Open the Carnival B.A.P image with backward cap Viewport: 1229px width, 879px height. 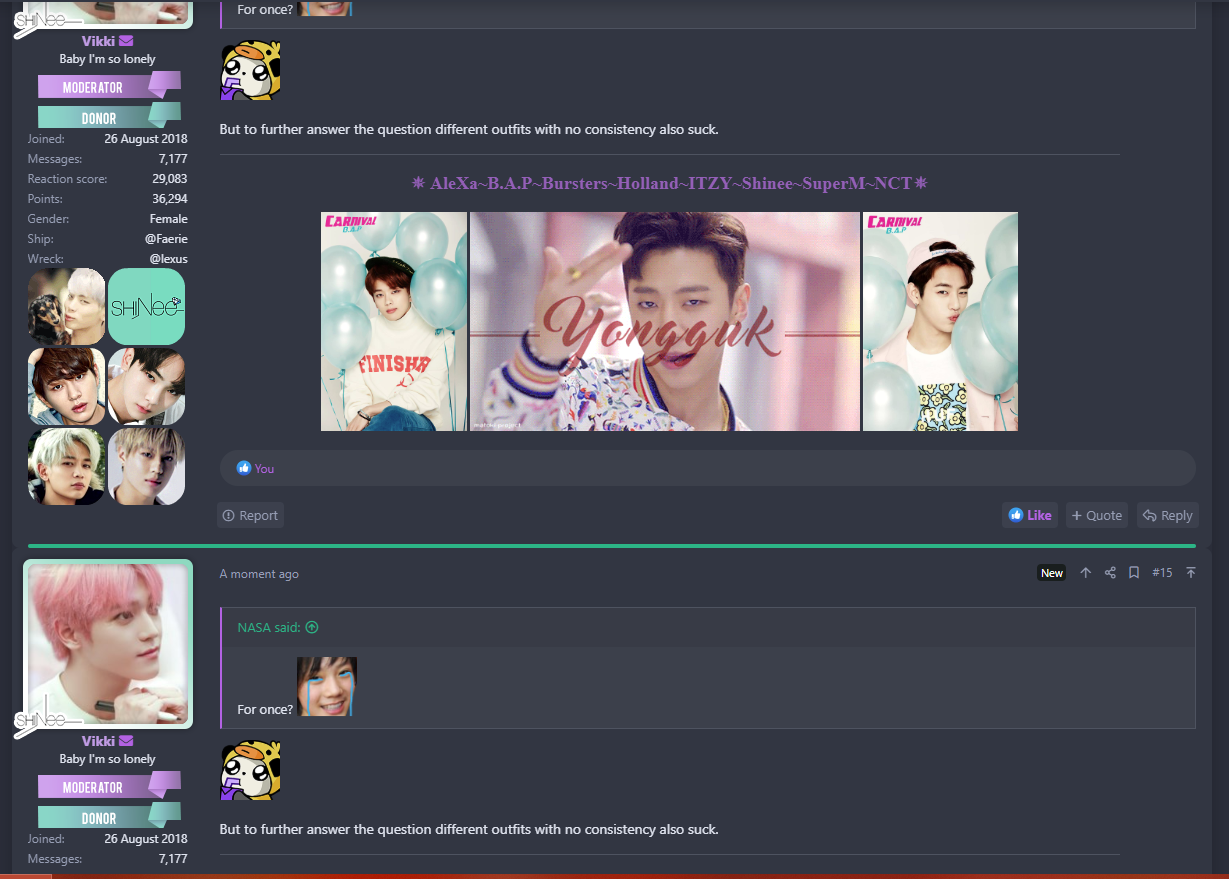940,321
